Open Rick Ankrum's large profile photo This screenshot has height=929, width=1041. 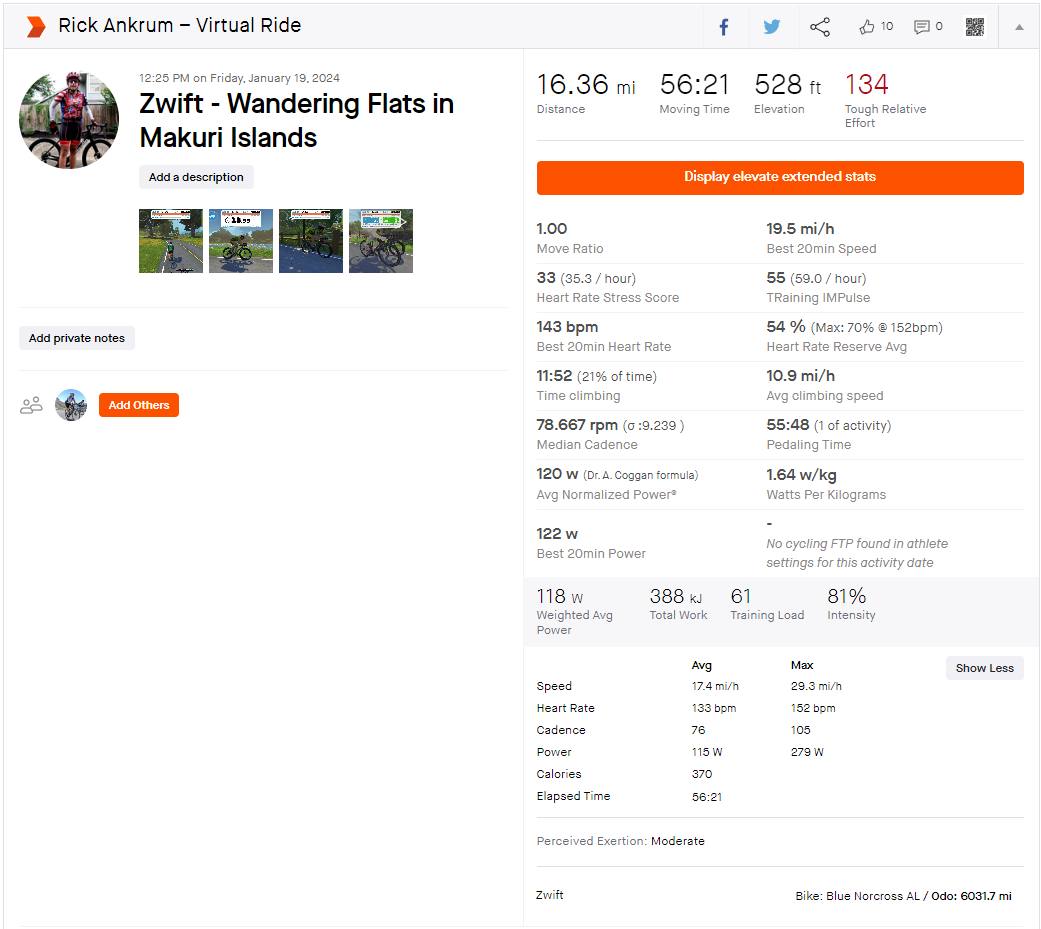point(69,120)
